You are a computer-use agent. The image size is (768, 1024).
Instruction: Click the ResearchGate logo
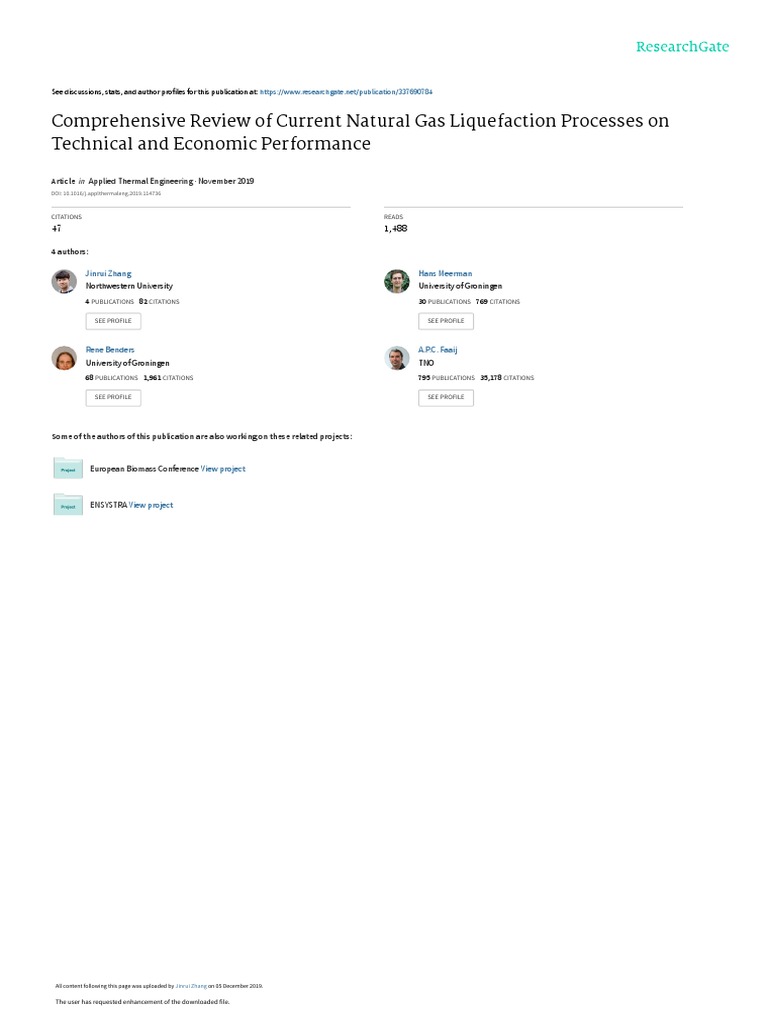682,47
